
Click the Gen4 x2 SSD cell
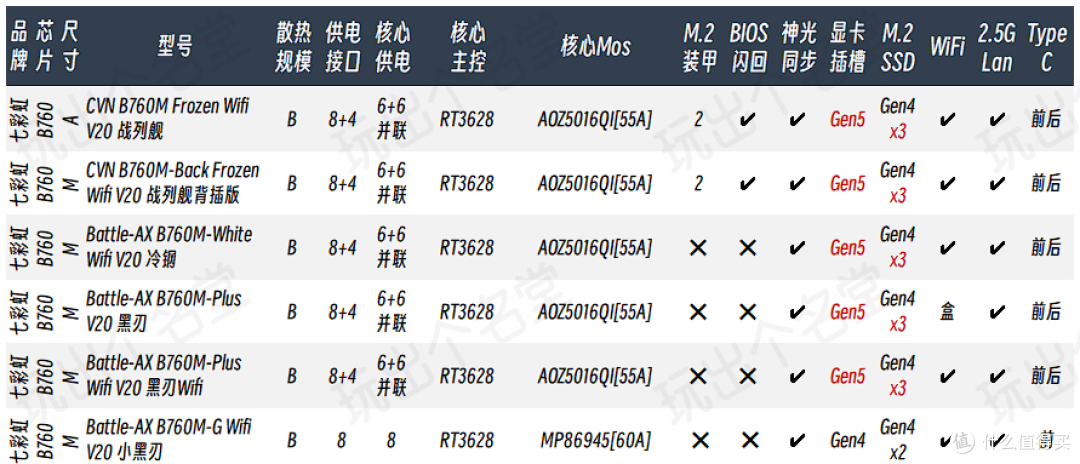coord(897,441)
